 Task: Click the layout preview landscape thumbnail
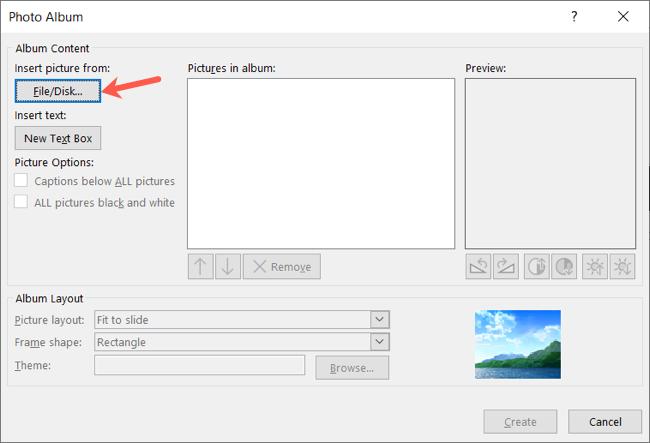point(518,344)
